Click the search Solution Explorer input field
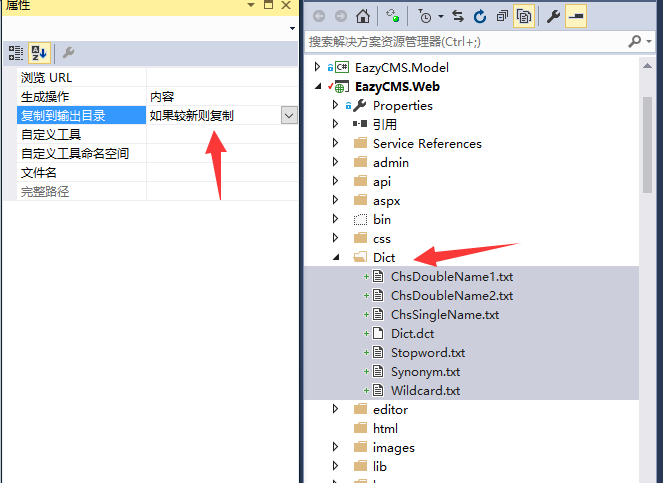Viewport: 663px width, 483px height. (465, 41)
